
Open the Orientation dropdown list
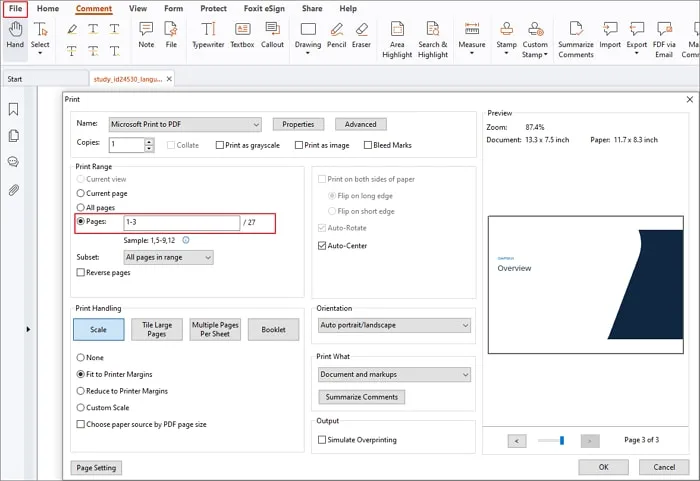pyautogui.click(x=393, y=325)
